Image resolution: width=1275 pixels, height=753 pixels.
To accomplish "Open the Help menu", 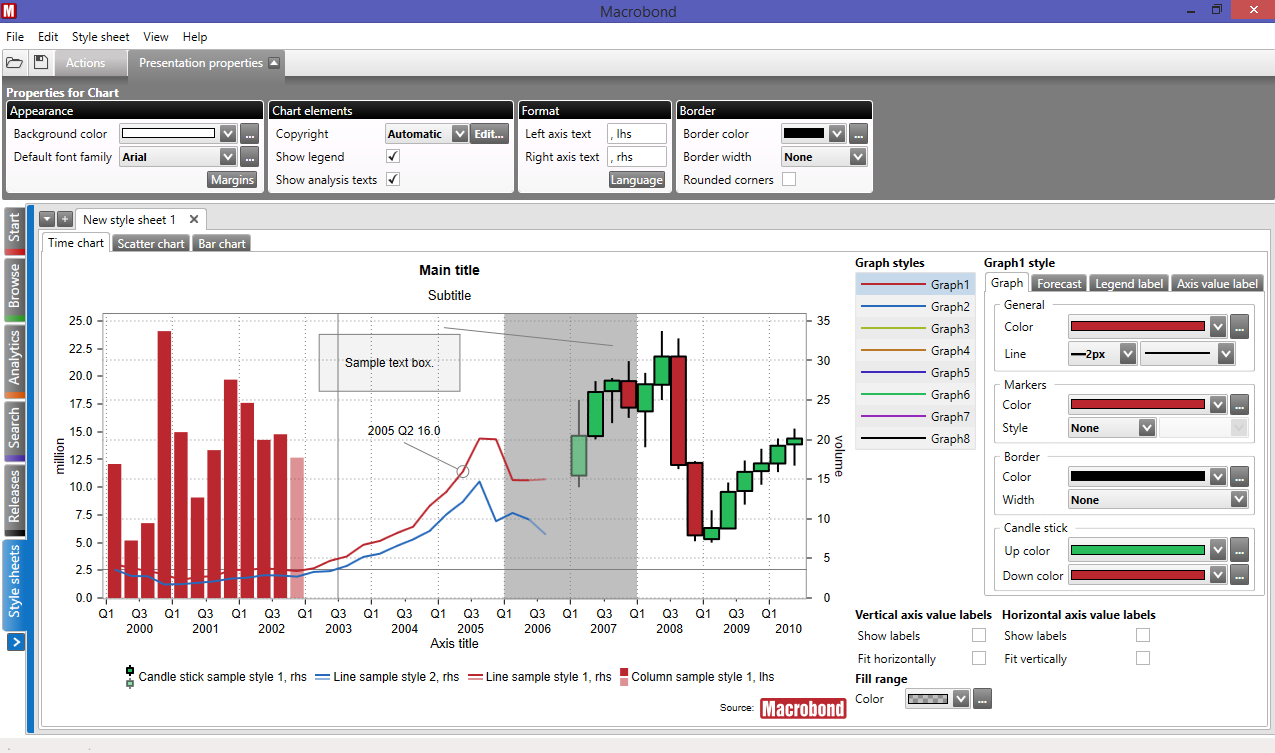I will (195, 37).
